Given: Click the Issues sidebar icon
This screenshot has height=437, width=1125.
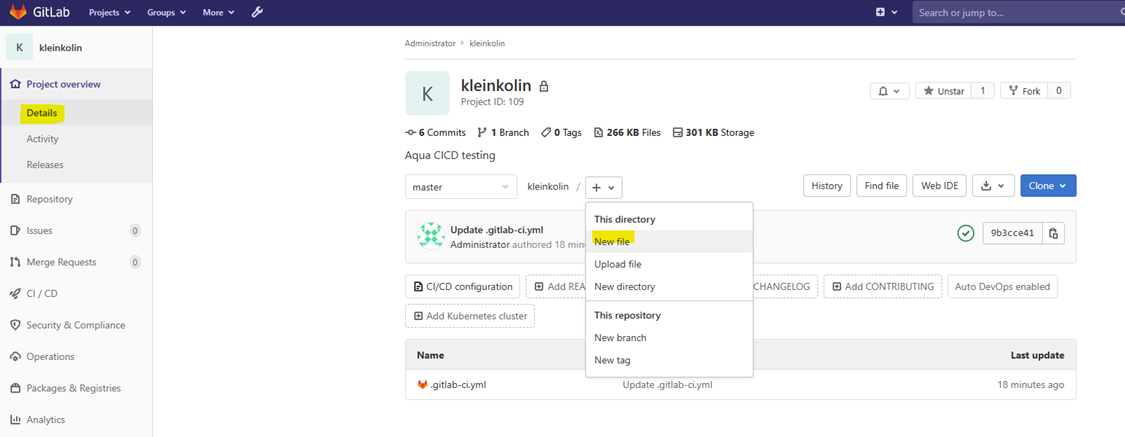Looking at the screenshot, I should click(x=14, y=230).
